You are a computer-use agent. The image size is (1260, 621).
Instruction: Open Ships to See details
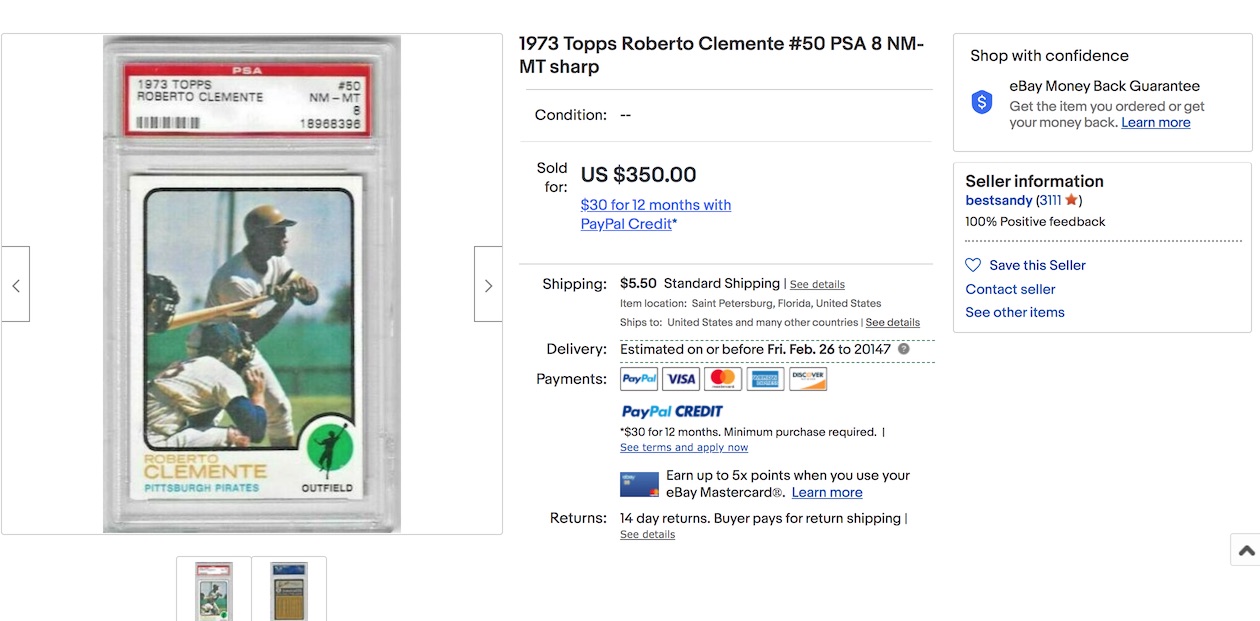point(892,323)
